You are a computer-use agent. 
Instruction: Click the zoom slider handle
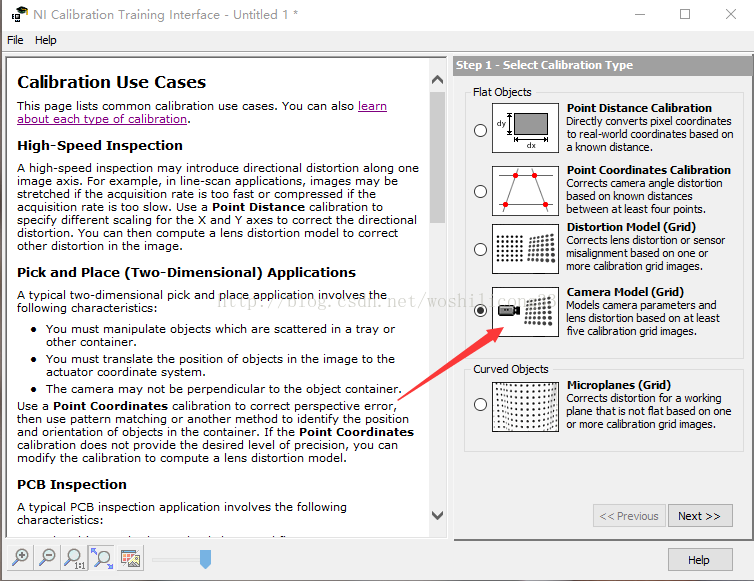pyautogui.click(x=205, y=559)
